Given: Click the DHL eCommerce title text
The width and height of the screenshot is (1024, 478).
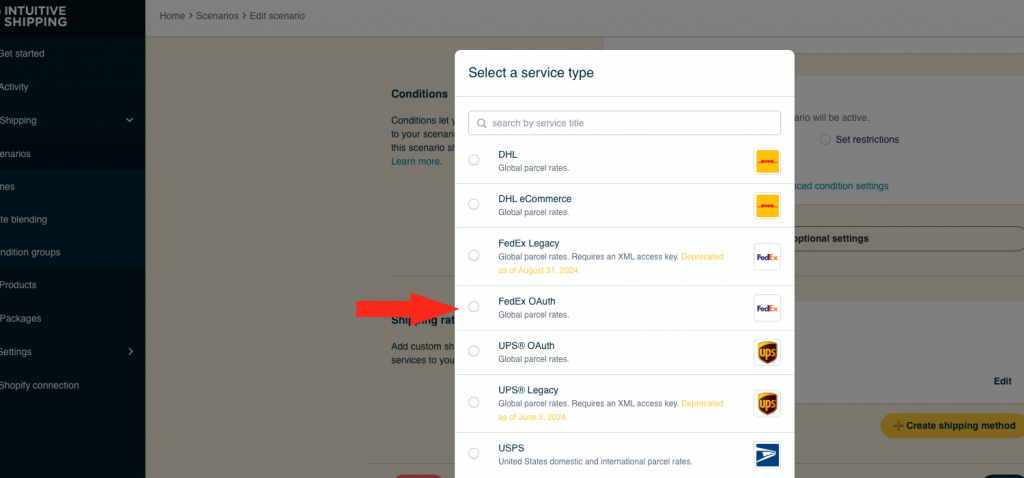Looking at the screenshot, I should point(535,199).
